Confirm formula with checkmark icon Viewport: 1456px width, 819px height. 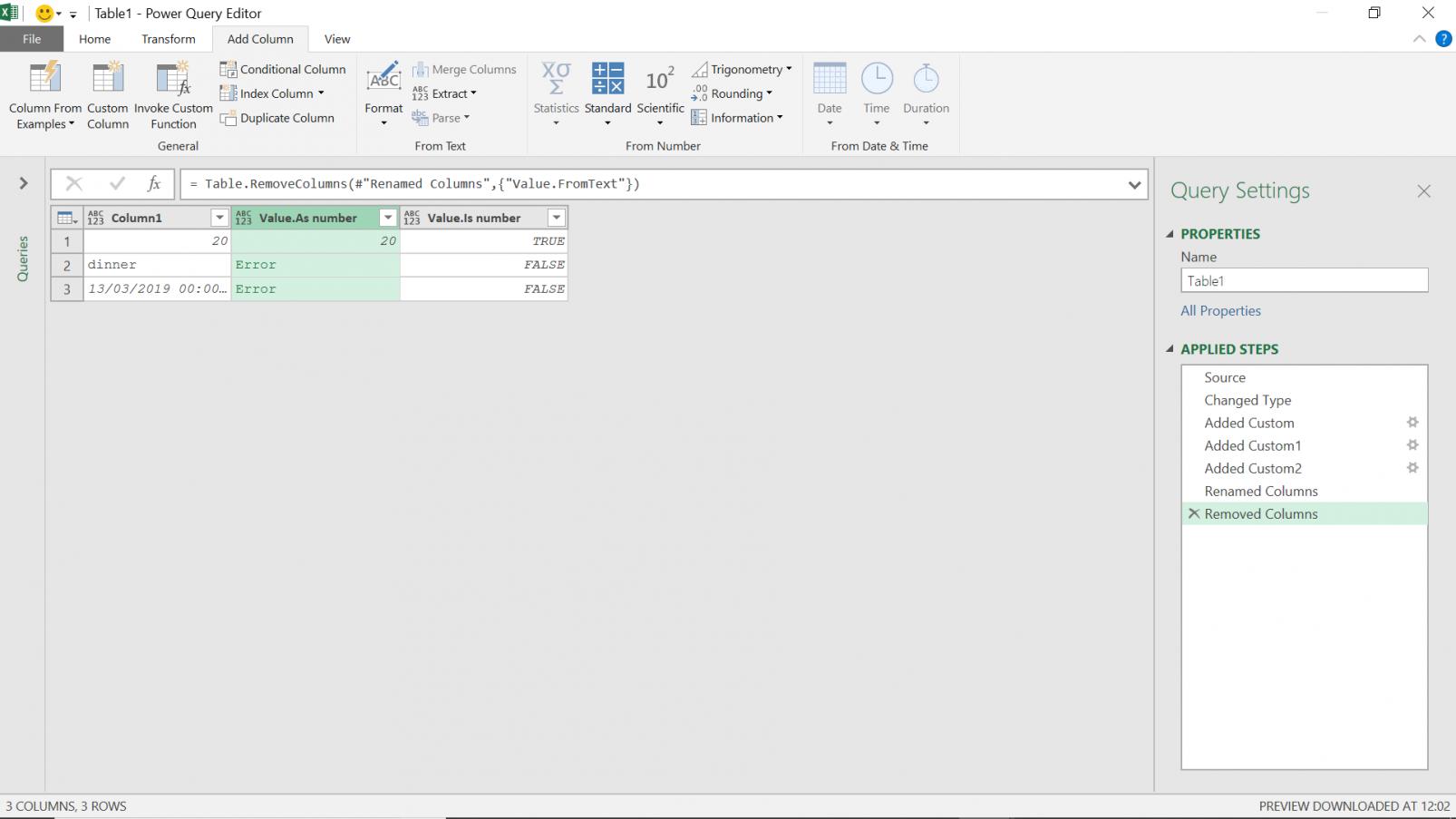(117, 184)
